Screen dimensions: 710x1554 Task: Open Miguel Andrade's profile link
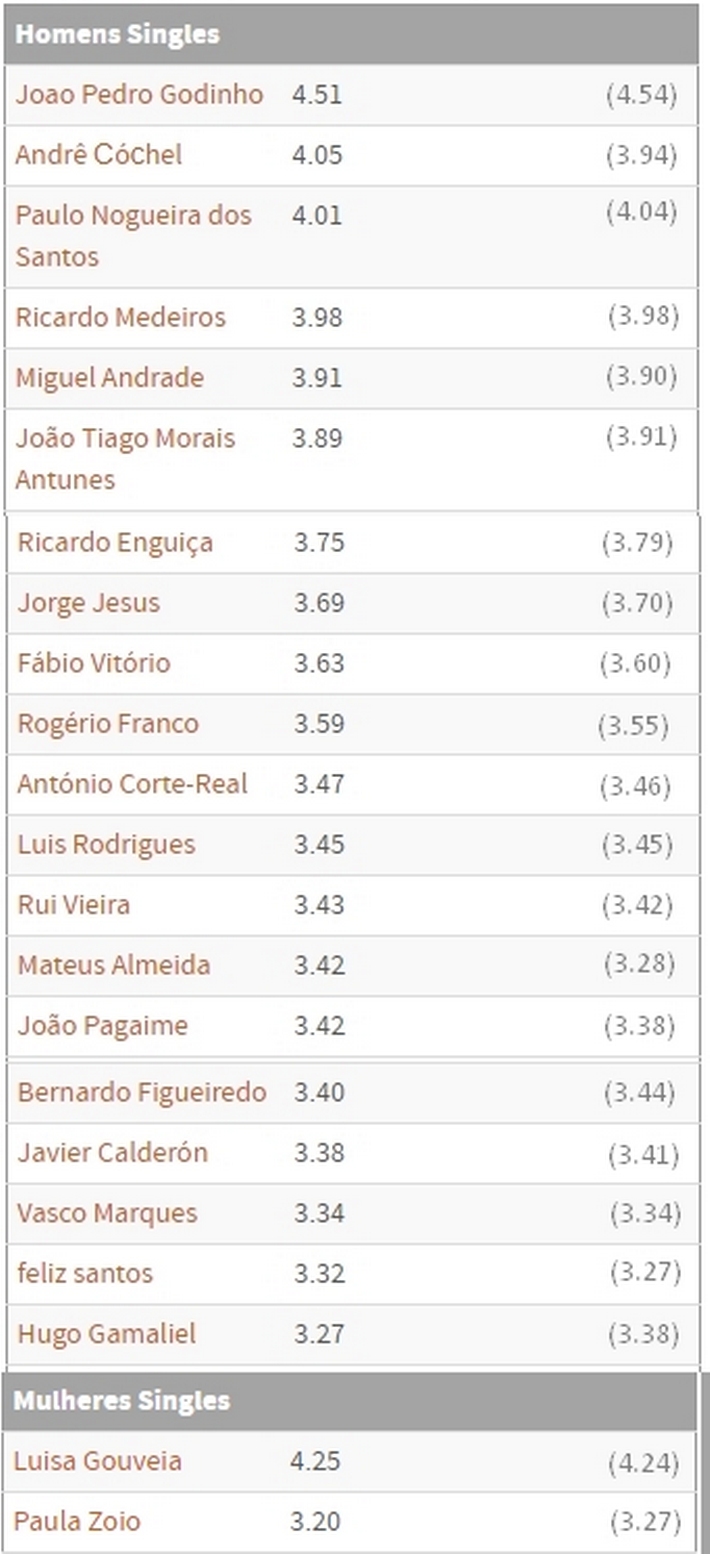(109, 378)
